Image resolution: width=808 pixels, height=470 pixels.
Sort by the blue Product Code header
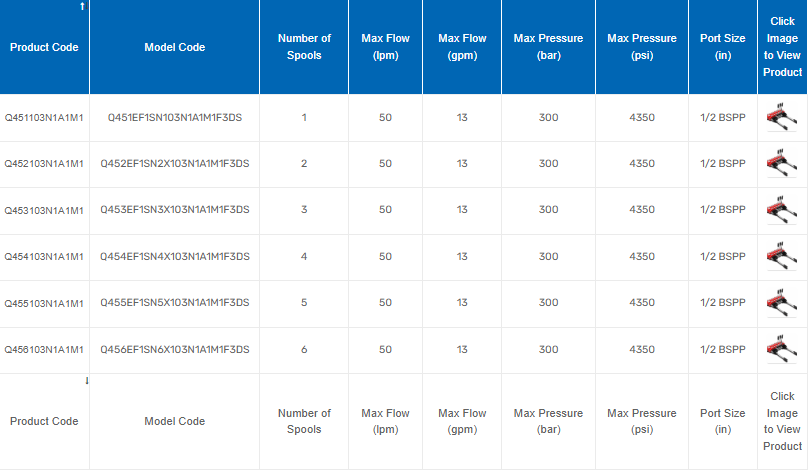coord(44,47)
